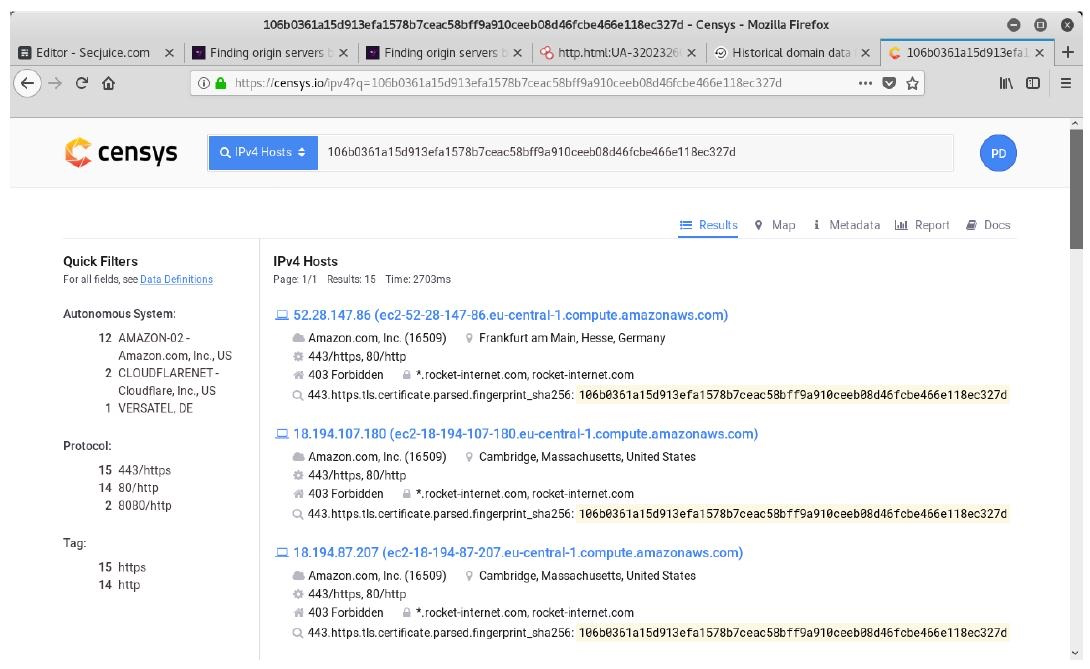Click the green secure-connection padlock
The width and height of the screenshot is (1090, 669).
tap(221, 83)
